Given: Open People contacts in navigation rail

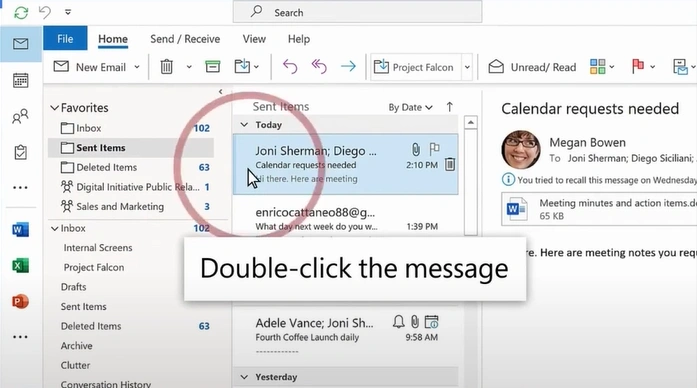Looking at the screenshot, I should 20,116.
